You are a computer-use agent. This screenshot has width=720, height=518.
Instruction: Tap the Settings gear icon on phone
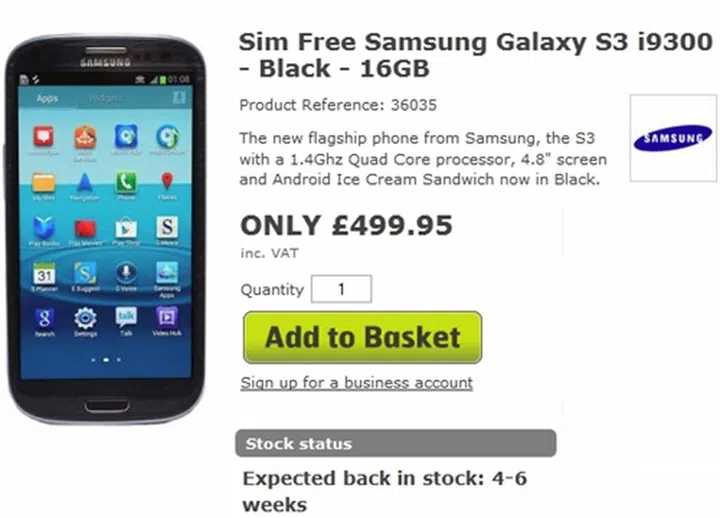coord(85,318)
